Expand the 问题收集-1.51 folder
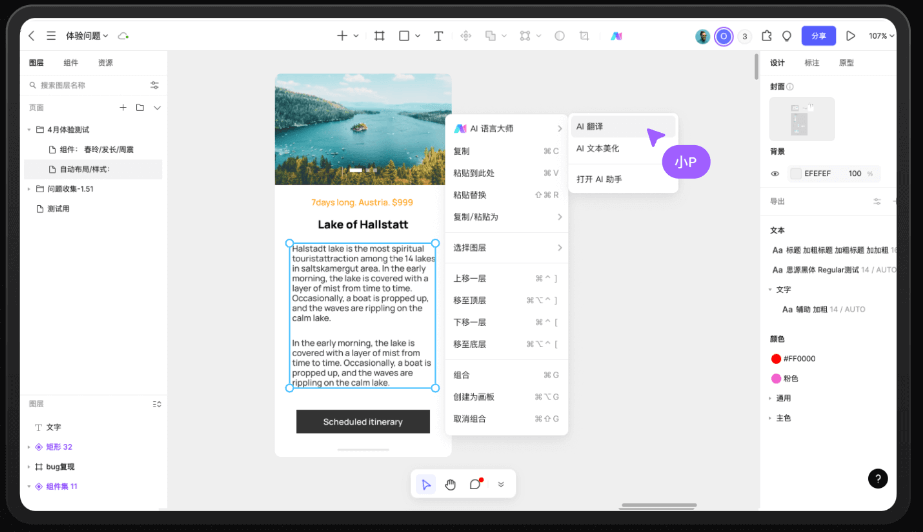923x532 pixels. point(29,189)
